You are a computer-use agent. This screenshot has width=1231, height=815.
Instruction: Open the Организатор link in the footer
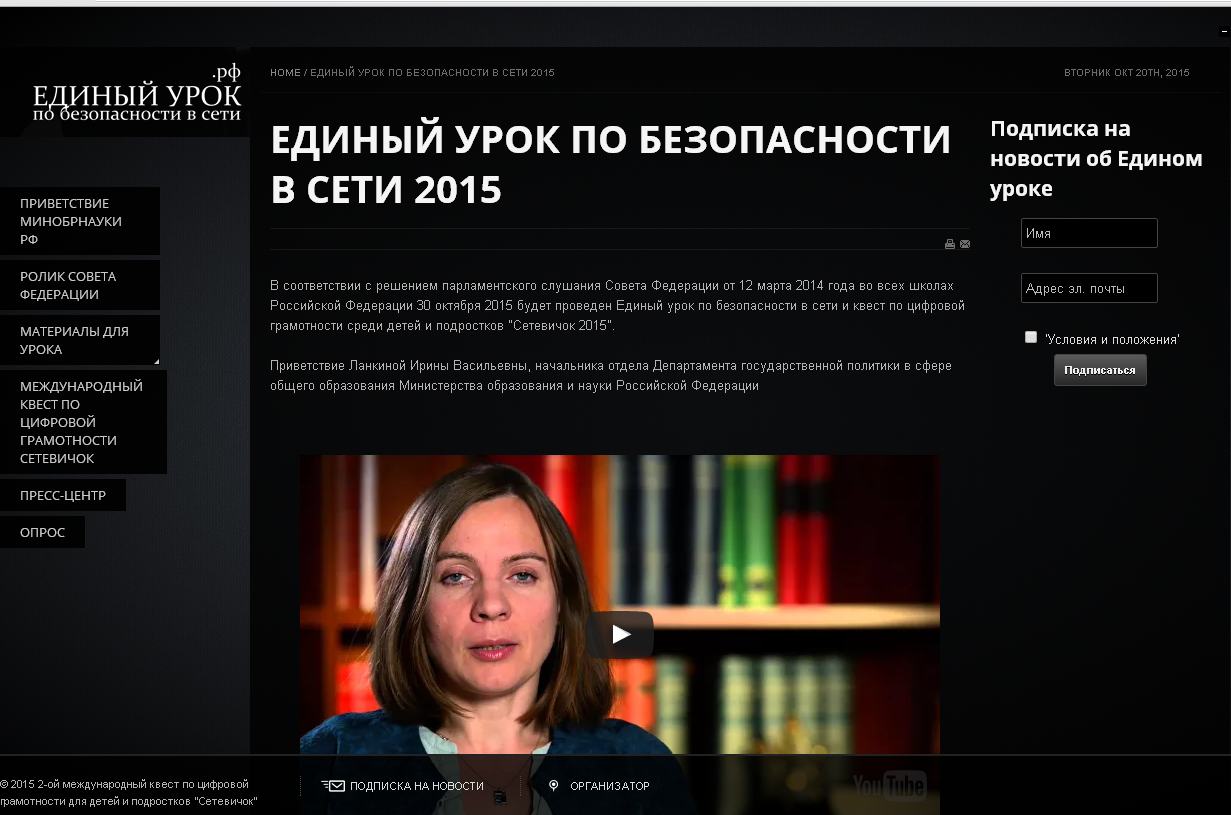pyautogui.click(x=609, y=786)
